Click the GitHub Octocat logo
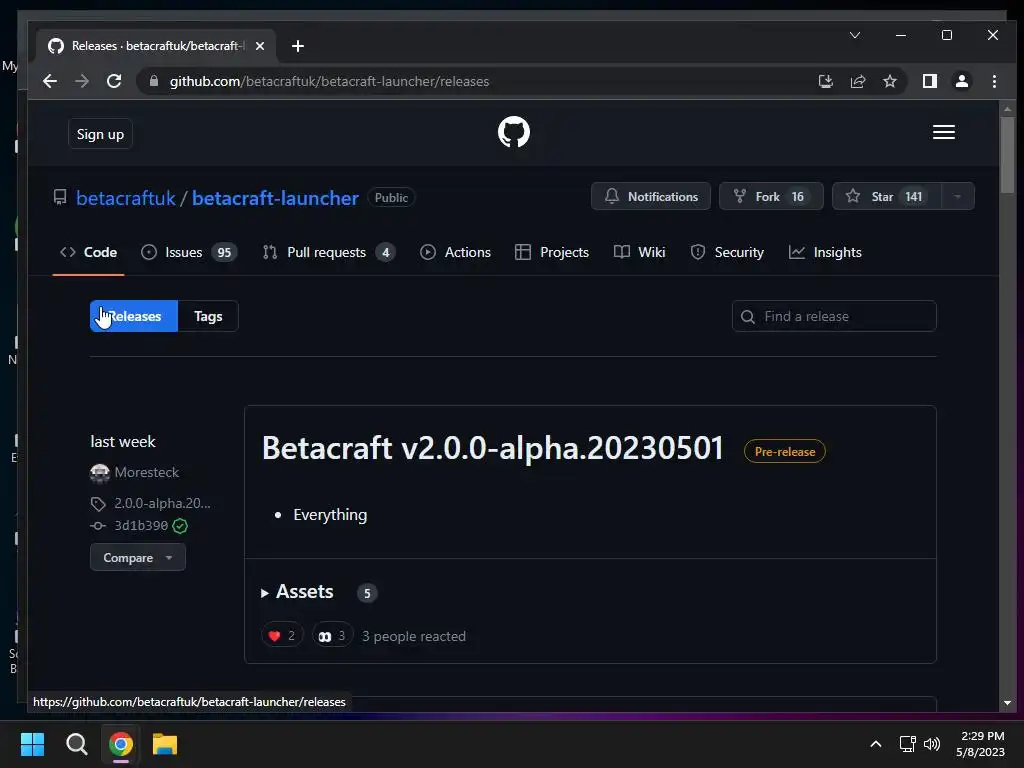1024x768 pixels. point(513,132)
